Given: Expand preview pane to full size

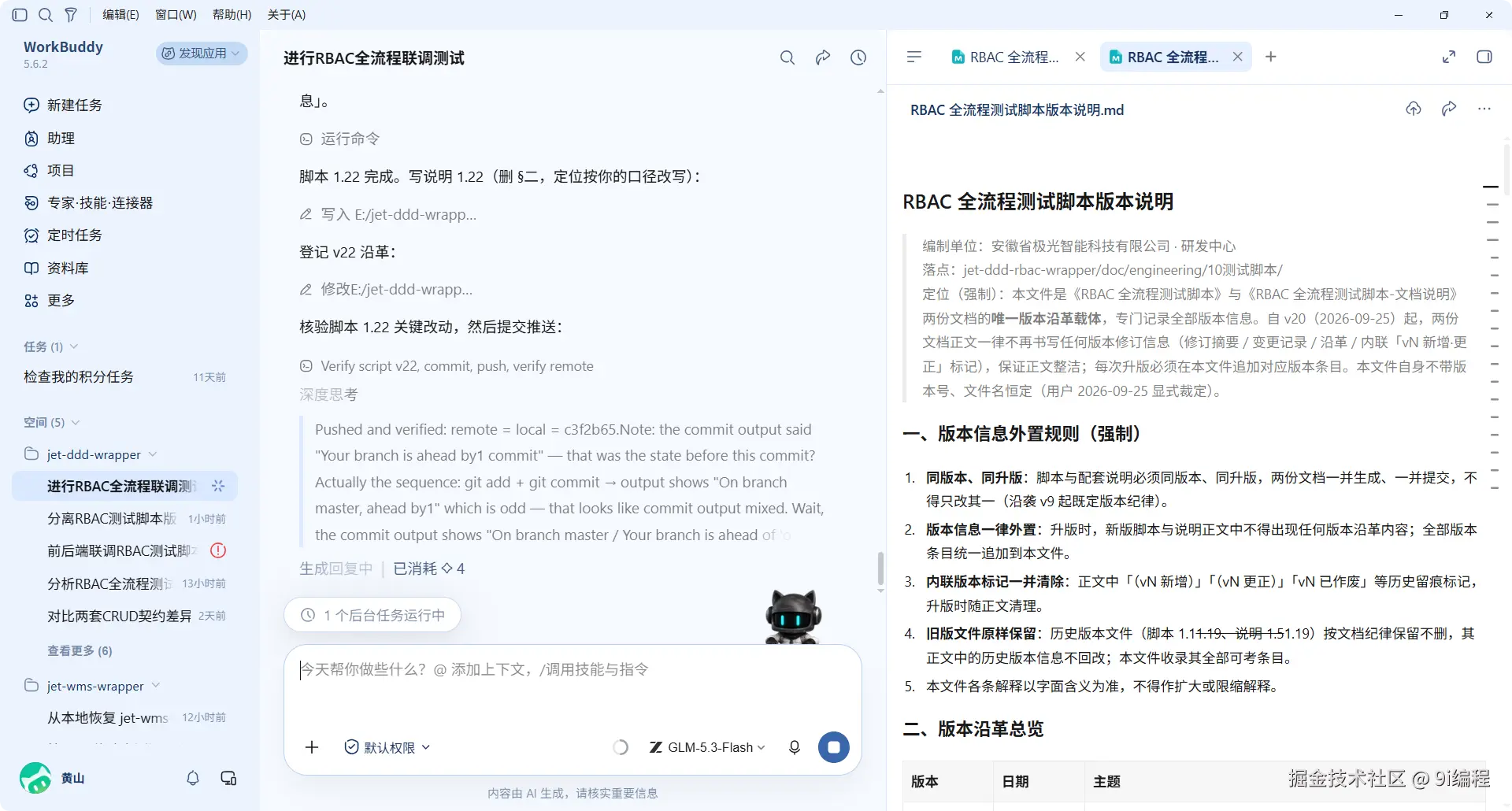Looking at the screenshot, I should pos(1449,57).
